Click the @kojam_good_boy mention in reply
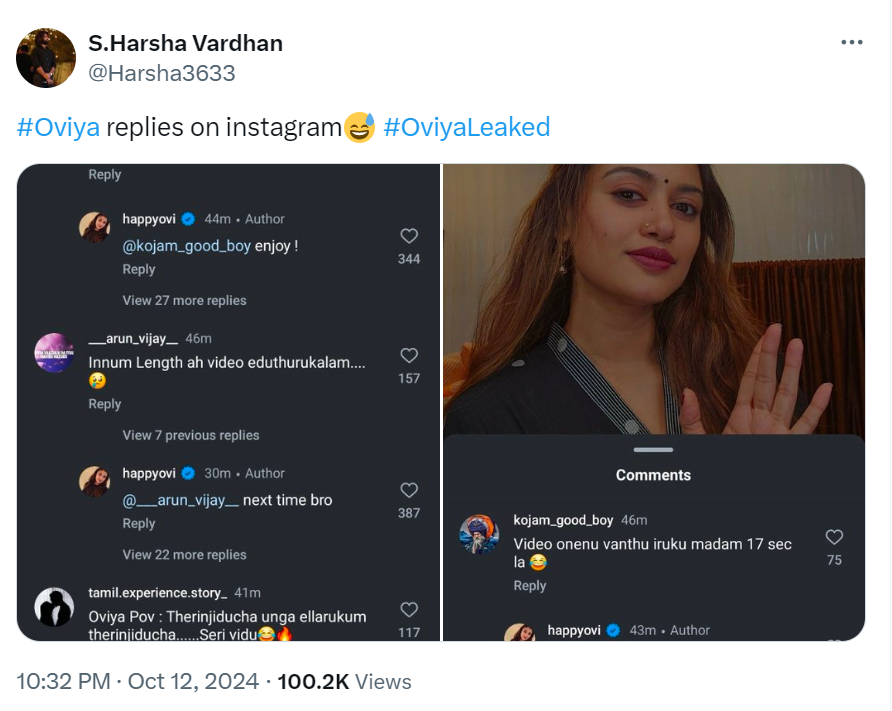 pyautogui.click(x=186, y=245)
